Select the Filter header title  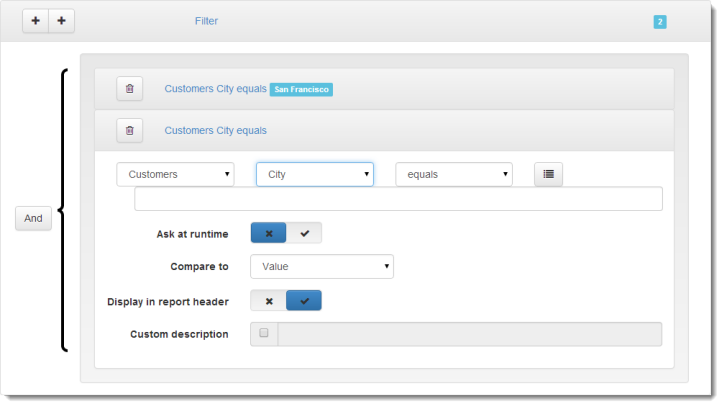[206, 21]
